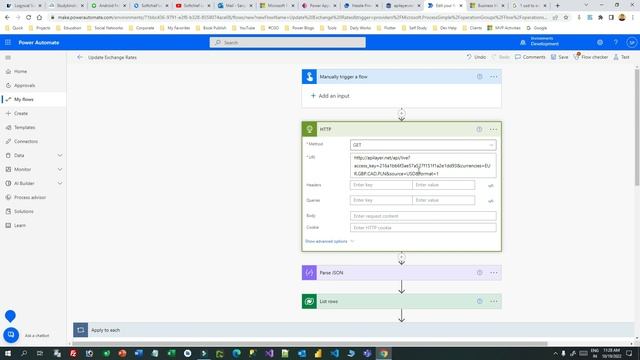640x360 pixels.
Task: Click the Queries key field
Action: click(x=381, y=200)
